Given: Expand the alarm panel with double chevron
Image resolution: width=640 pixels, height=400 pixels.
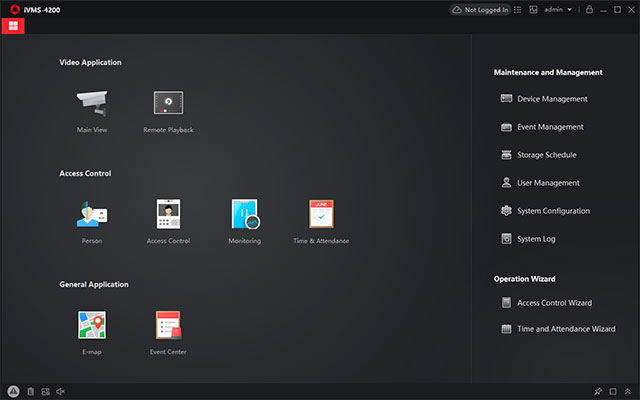Looking at the screenshot, I should (627, 391).
